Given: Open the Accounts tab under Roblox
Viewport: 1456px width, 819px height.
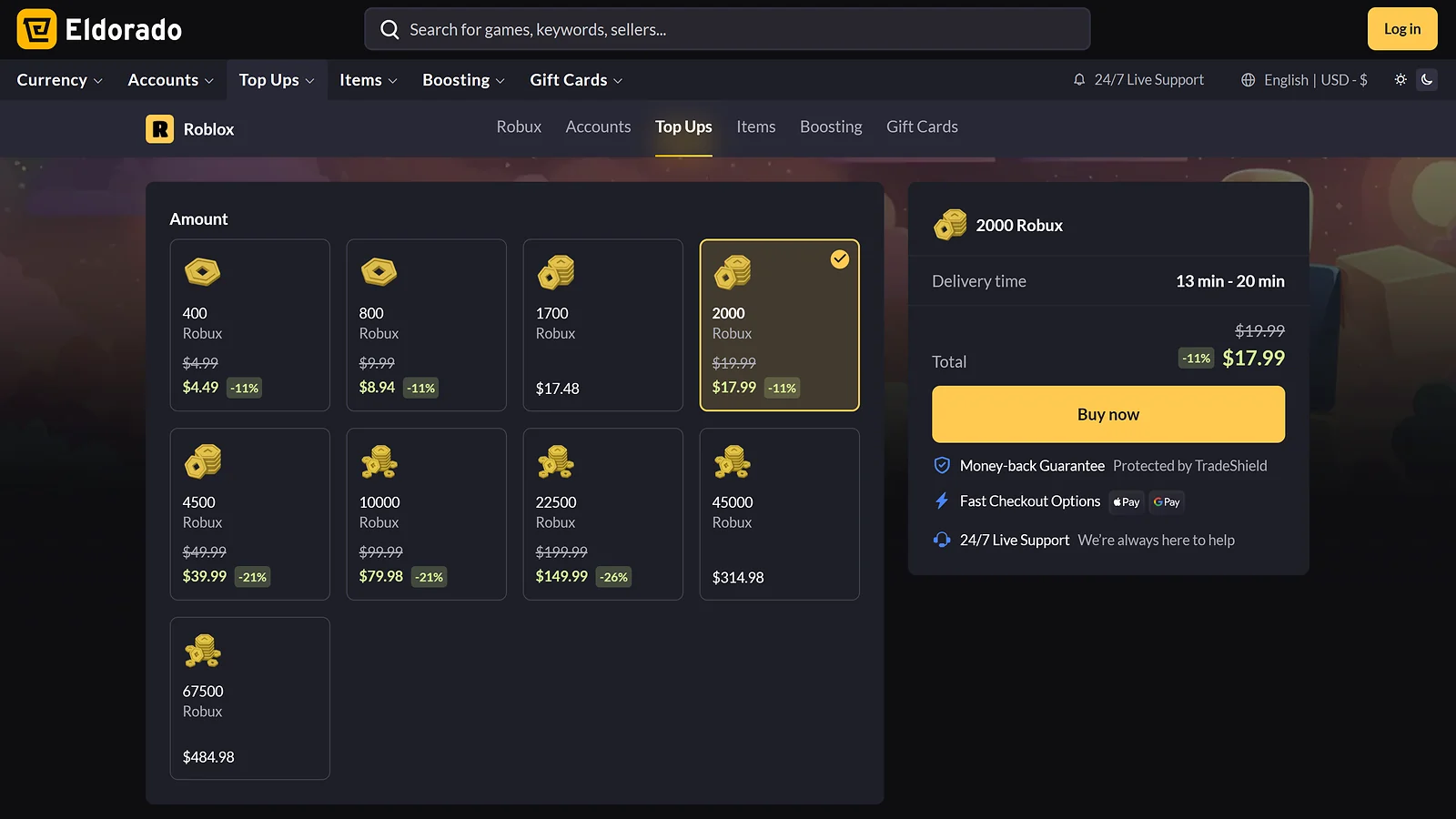Looking at the screenshot, I should (598, 126).
